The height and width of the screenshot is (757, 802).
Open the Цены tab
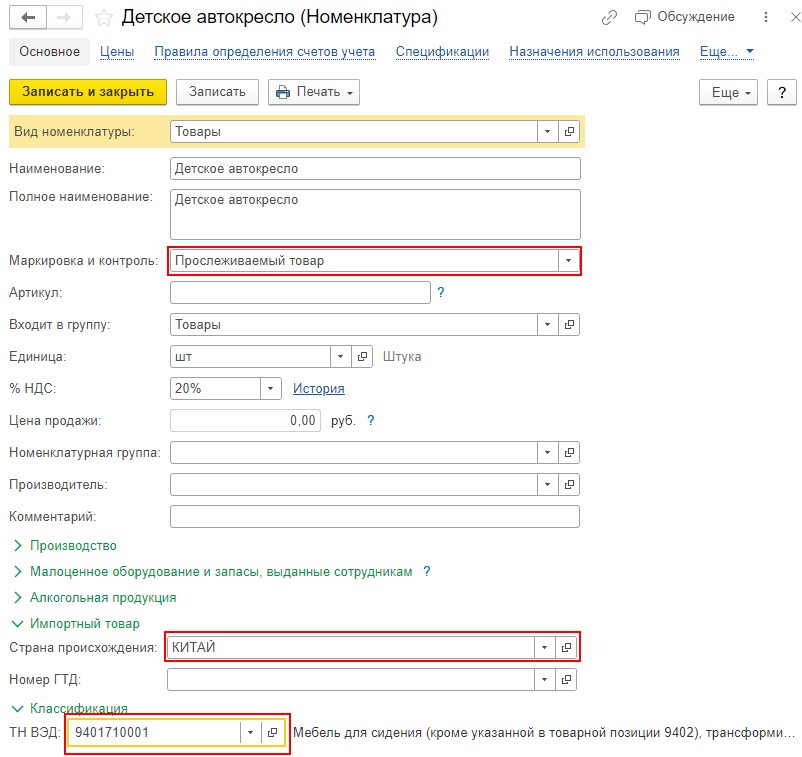[x=117, y=52]
